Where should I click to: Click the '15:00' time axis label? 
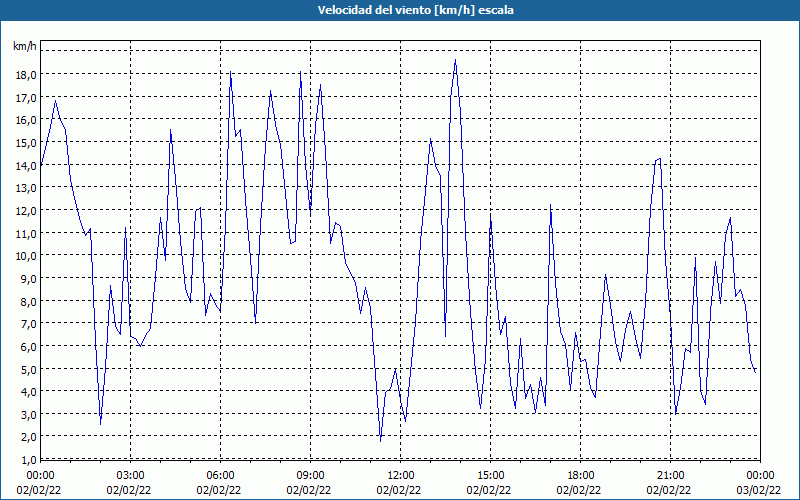point(490,476)
